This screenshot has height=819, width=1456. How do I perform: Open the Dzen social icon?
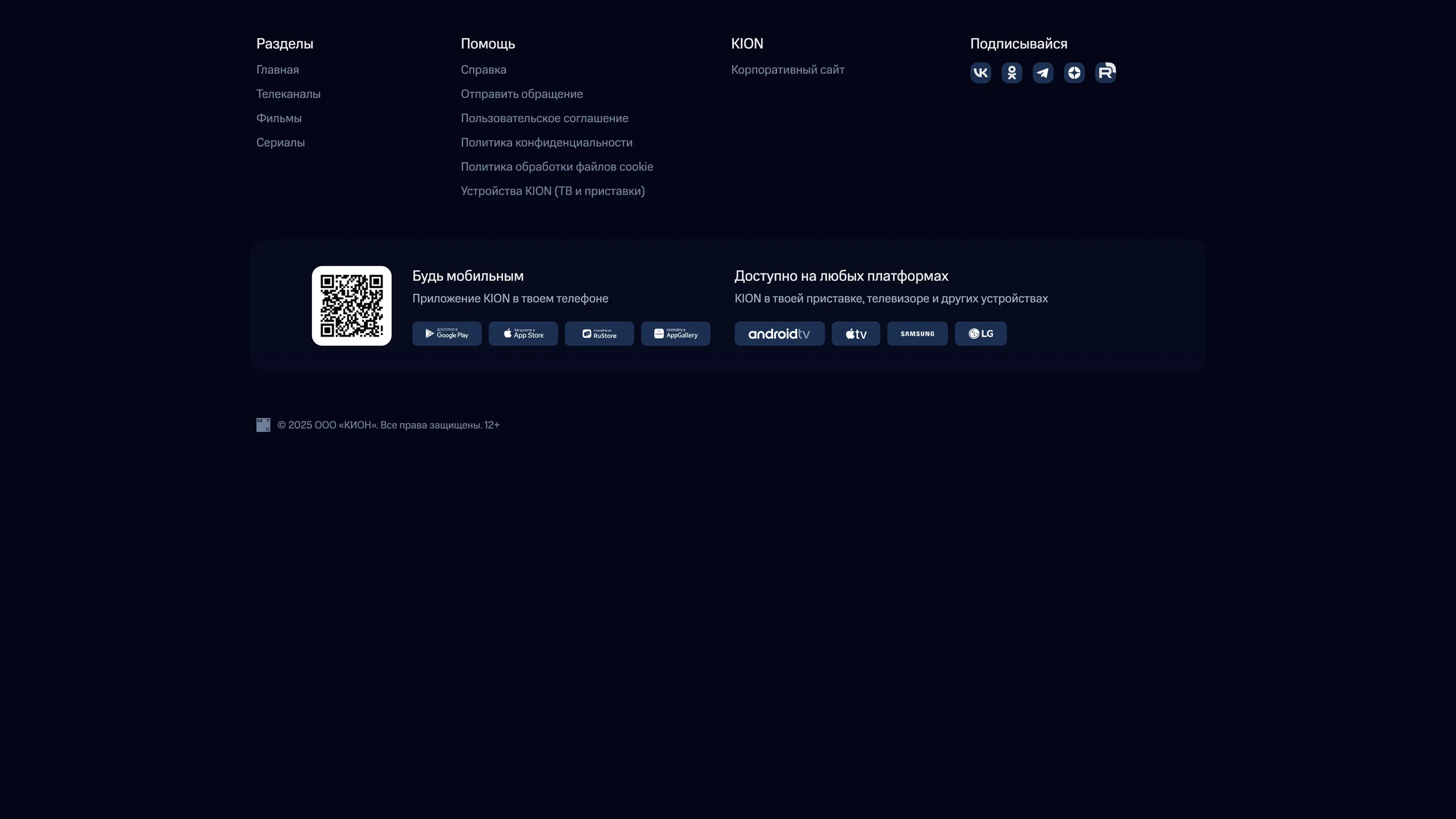point(1074,73)
